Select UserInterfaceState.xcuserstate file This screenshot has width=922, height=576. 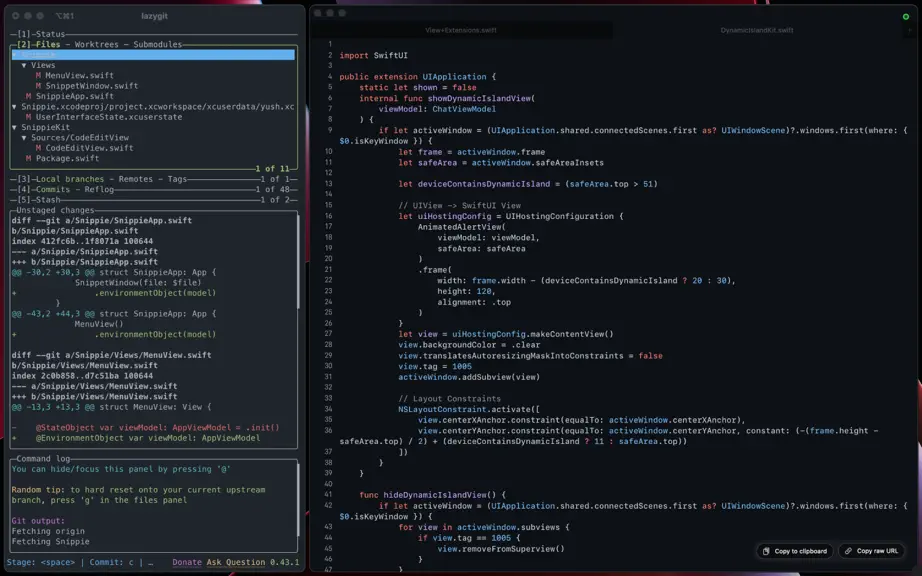click(109, 117)
